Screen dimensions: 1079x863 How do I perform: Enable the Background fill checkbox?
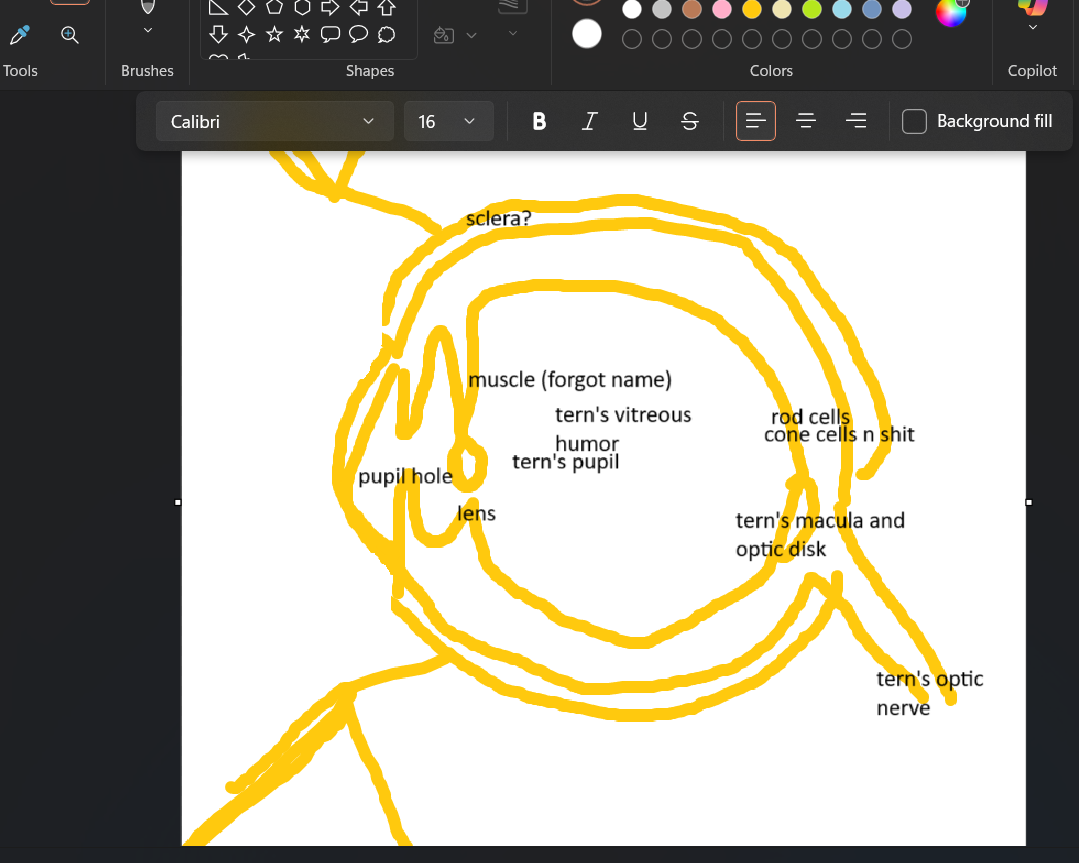tap(914, 121)
